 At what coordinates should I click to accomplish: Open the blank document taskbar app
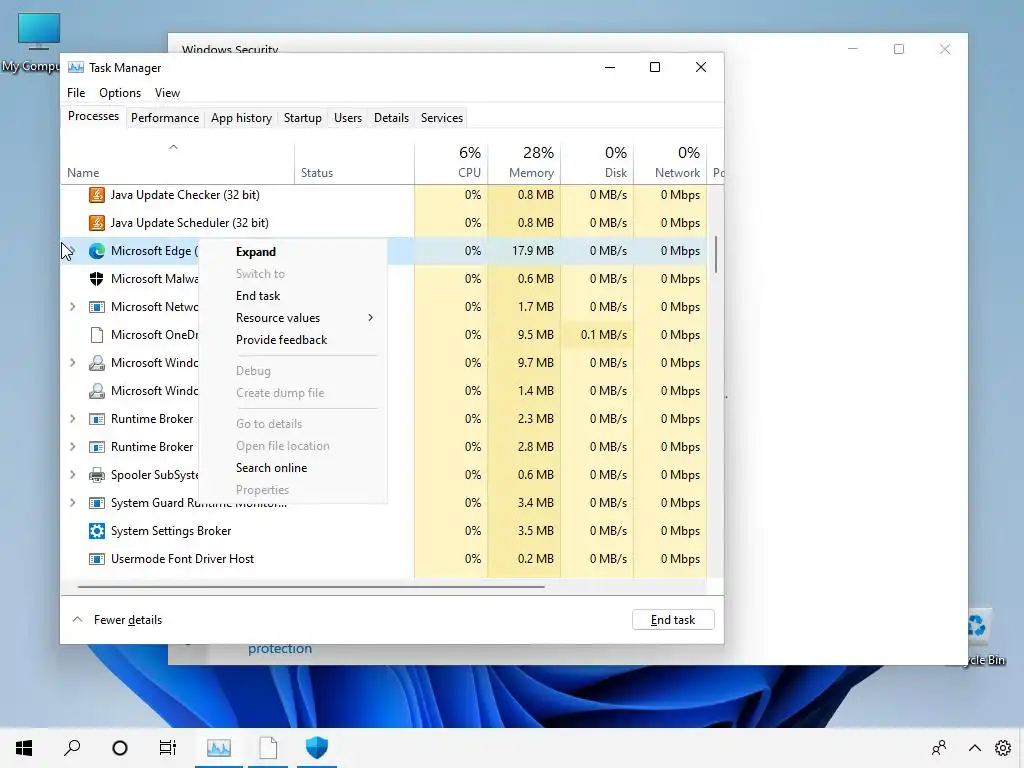click(268, 748)
